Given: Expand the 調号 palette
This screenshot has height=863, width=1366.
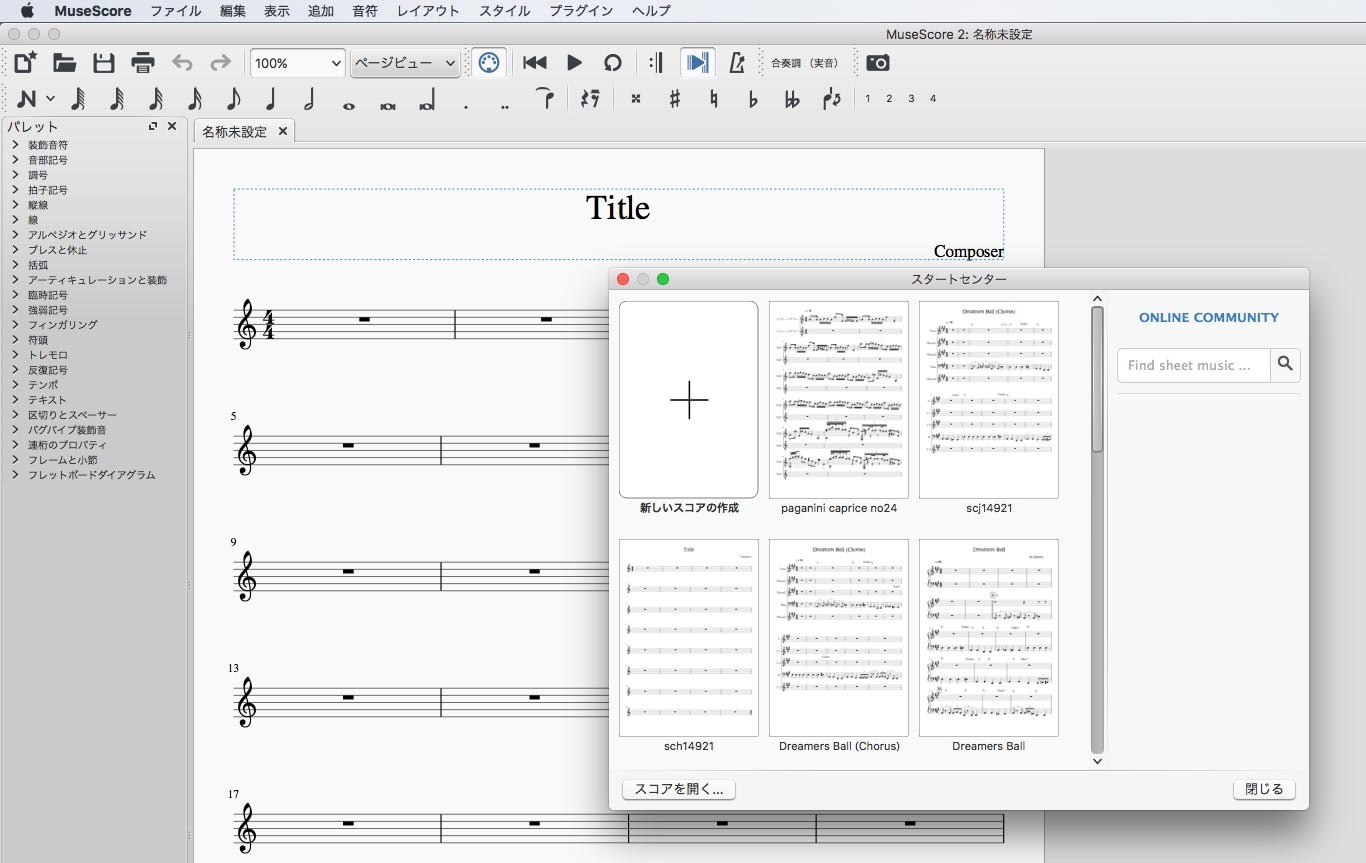Looking at the screenshot, I should (x=16, y=175).
